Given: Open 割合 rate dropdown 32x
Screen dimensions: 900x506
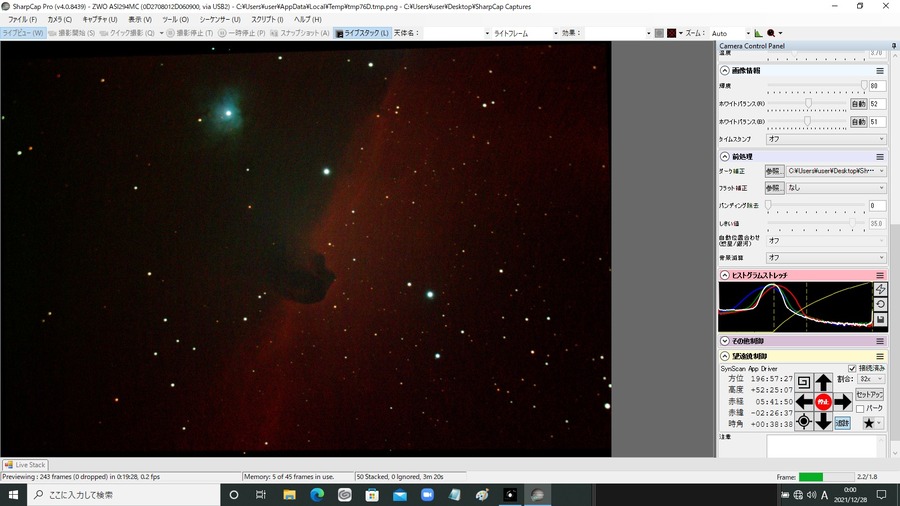Looking at the screenshot, I should [871, 379].
